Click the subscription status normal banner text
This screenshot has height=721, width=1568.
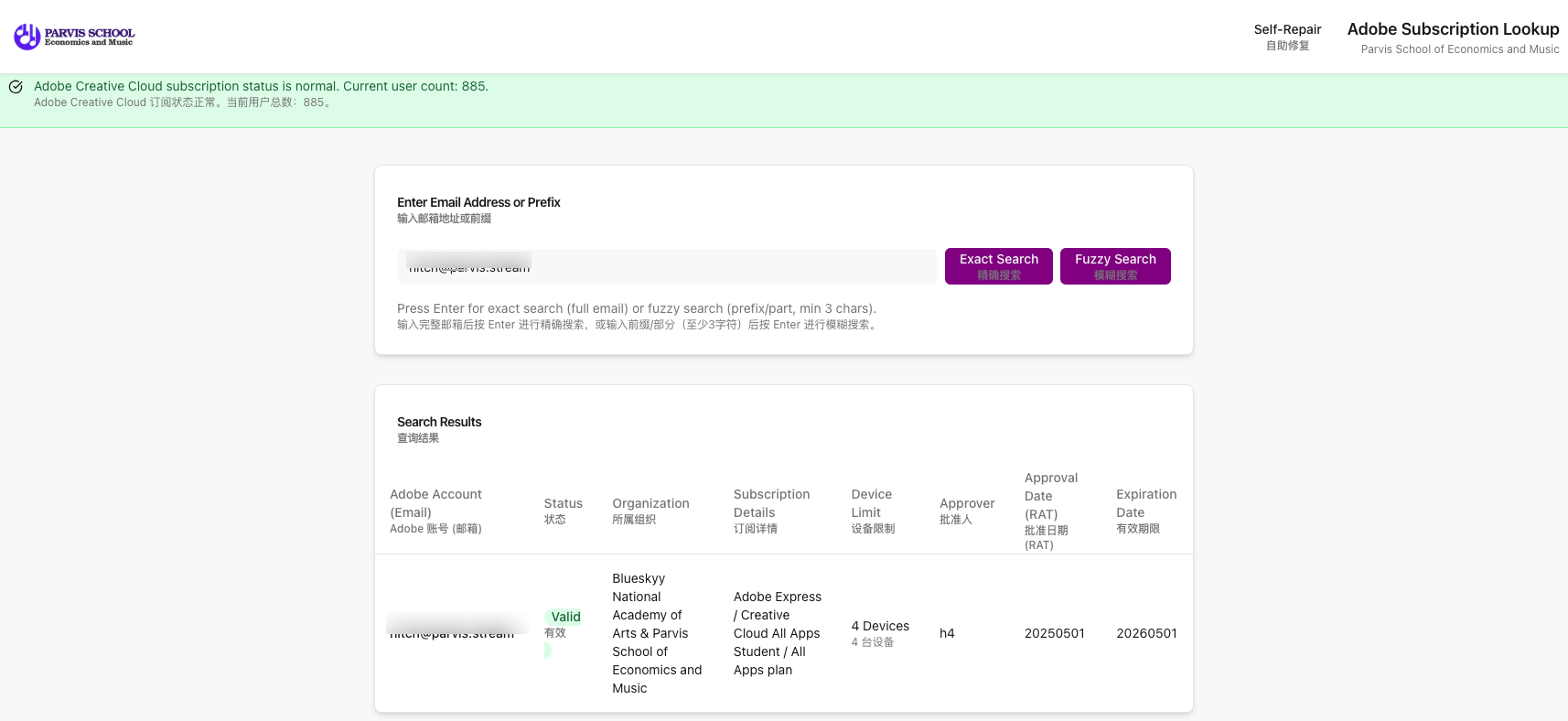pos(261,86)
